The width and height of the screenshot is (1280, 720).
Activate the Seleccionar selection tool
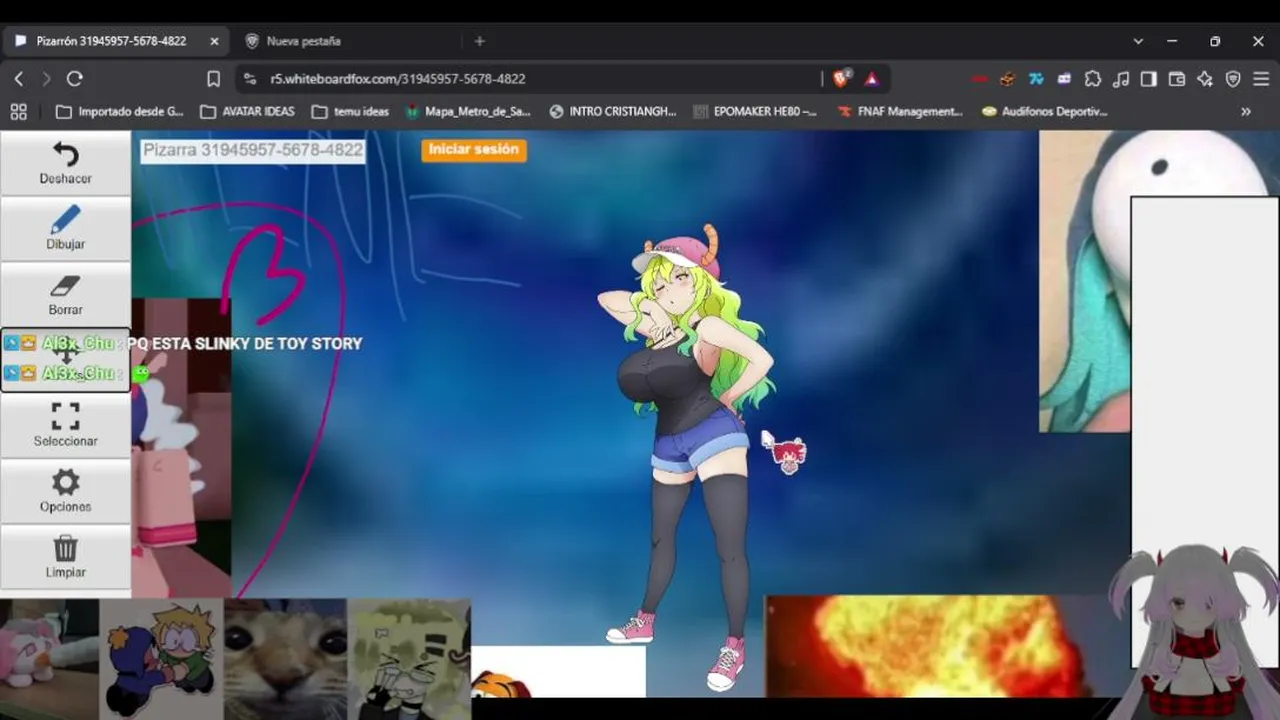65,426
